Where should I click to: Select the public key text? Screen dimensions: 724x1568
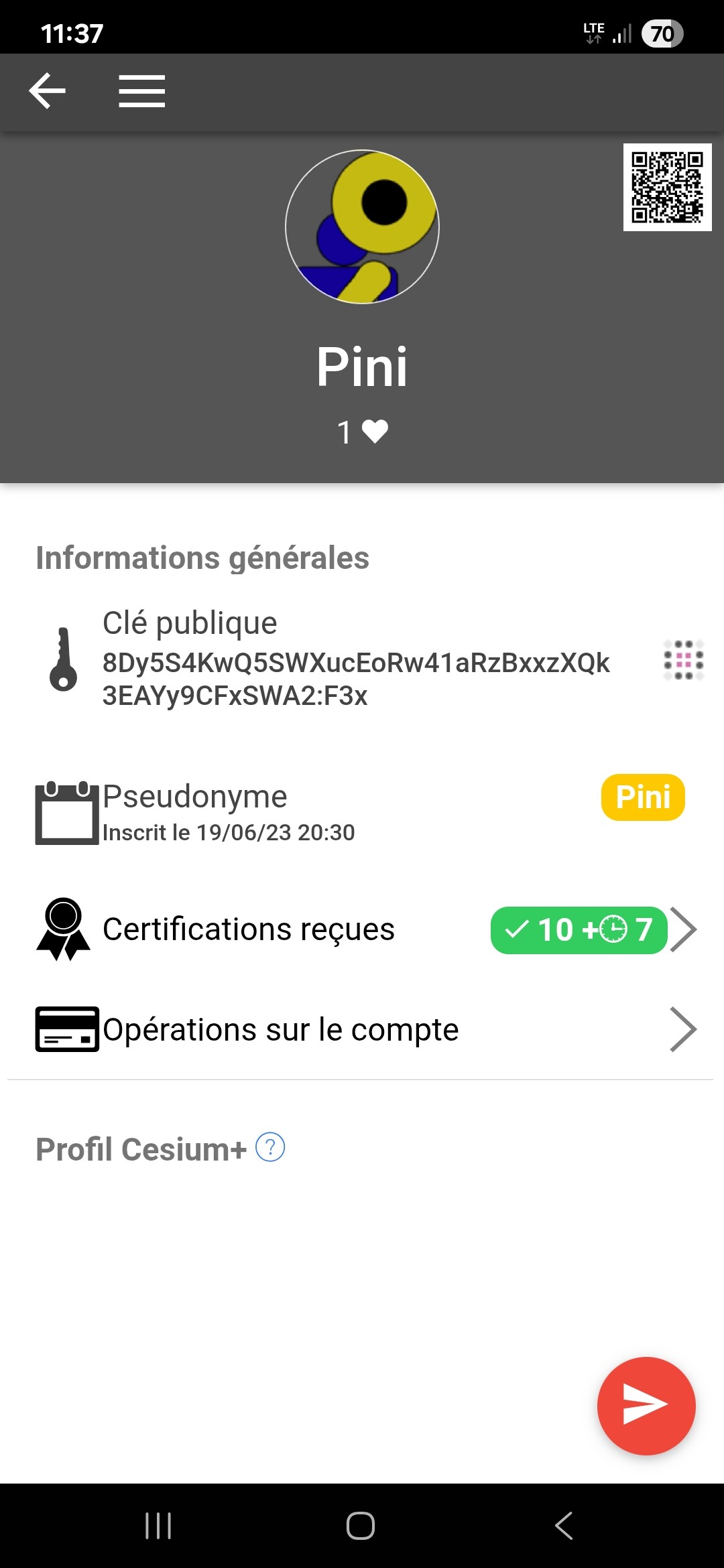pyautogui.click(x=355, y=679)
